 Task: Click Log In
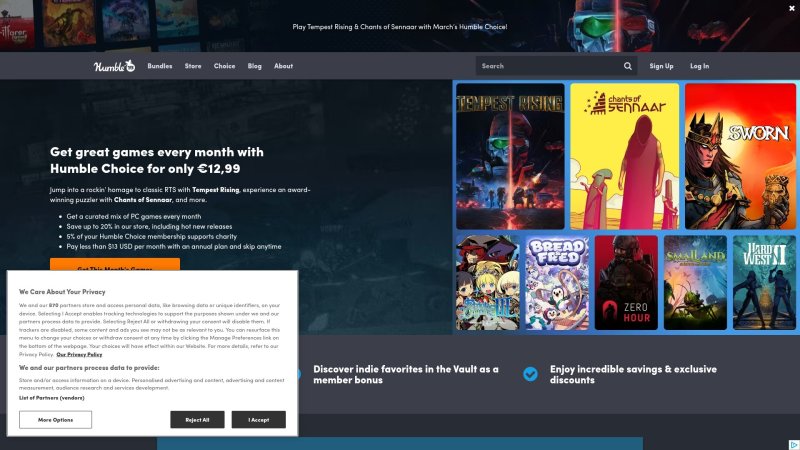point(699,66)
